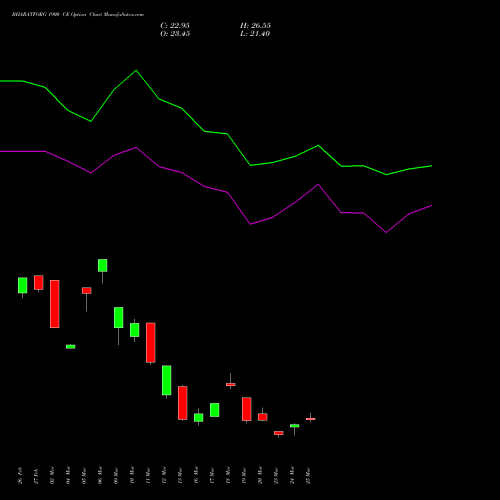This screenshot has height=500, width=500.
Task: Click the 20 Mar date label
Action: coord(260,475)
